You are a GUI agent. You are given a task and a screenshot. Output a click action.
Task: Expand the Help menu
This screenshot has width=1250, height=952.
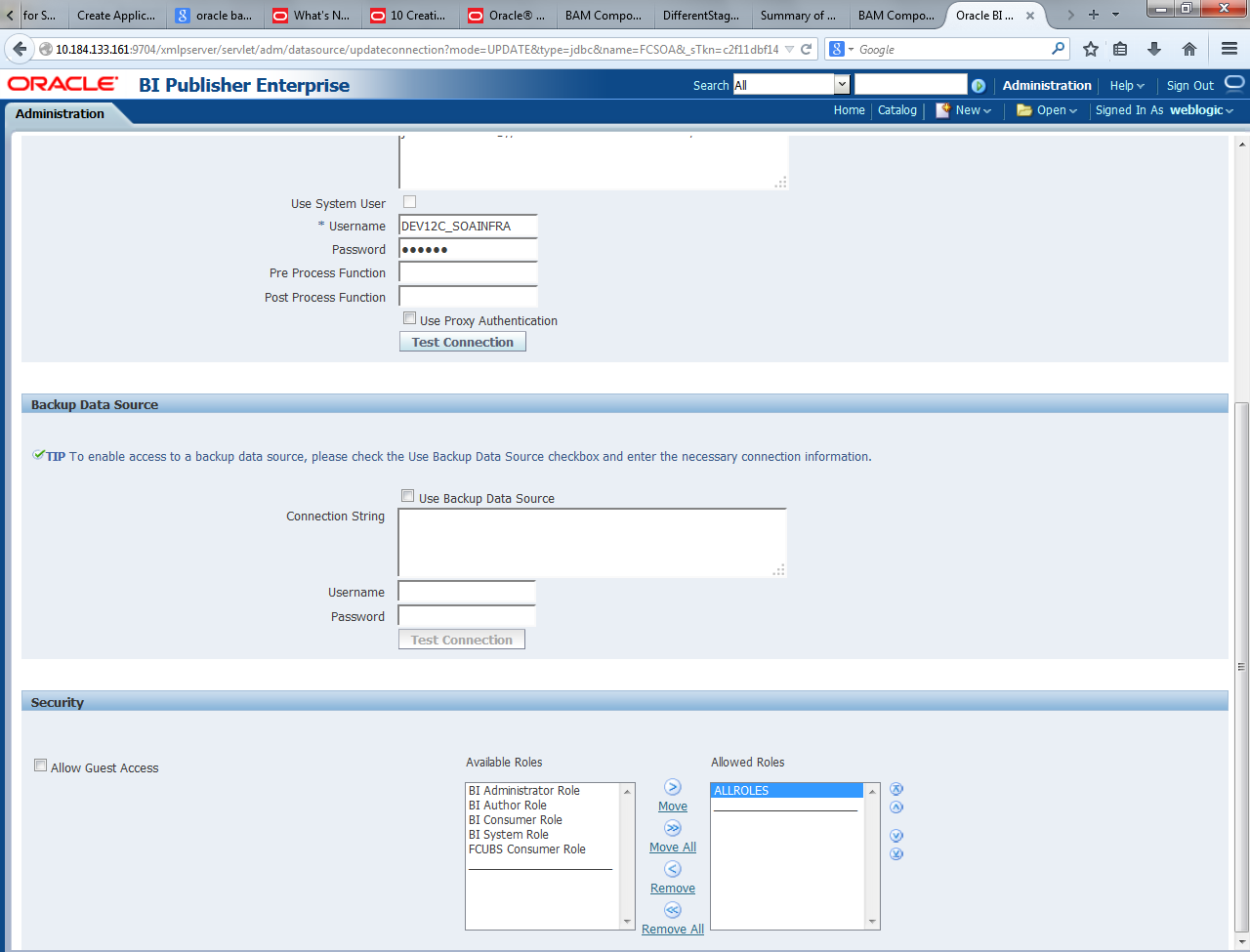(1127, 86)
